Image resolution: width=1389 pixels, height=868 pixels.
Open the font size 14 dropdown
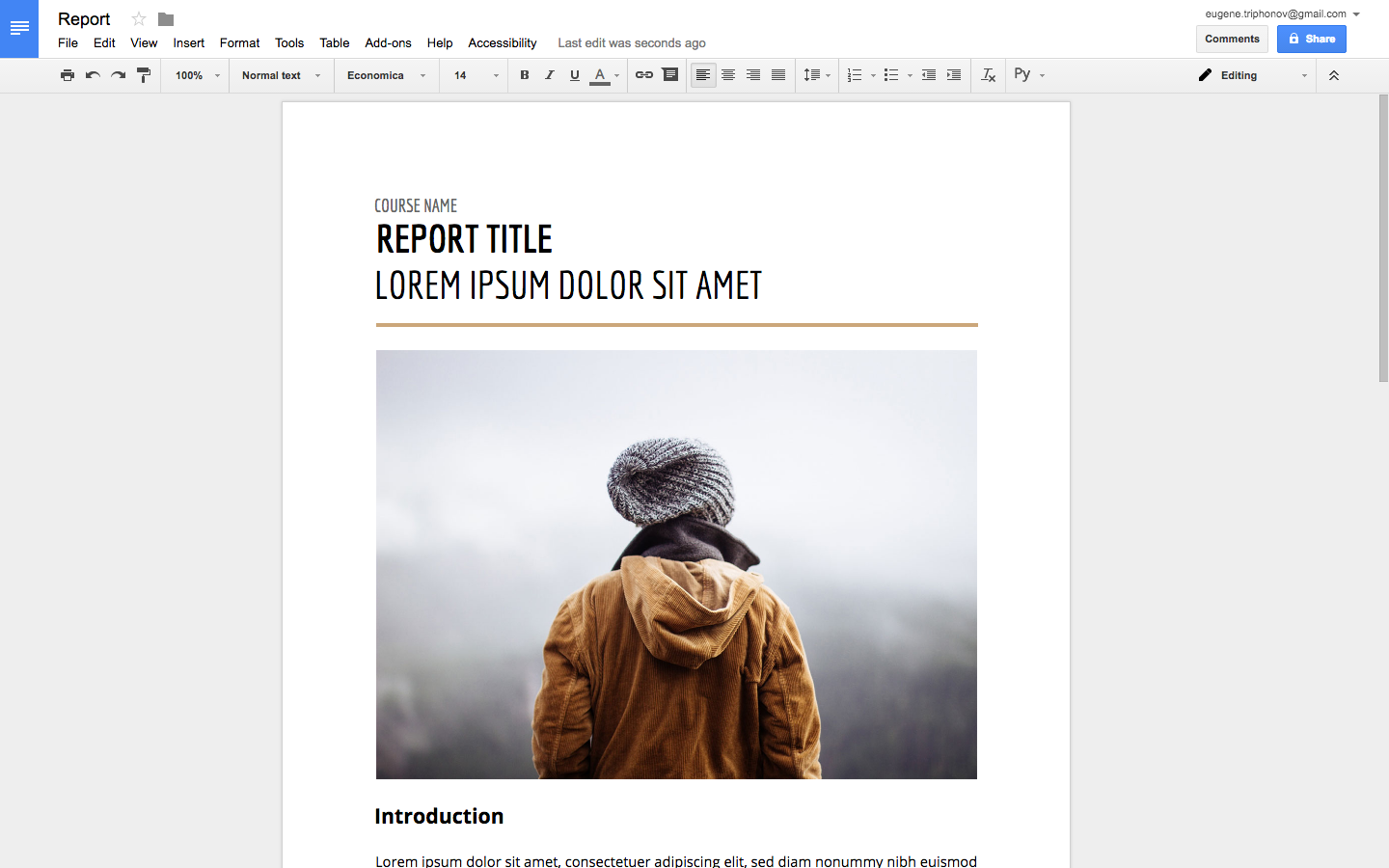coord(477,75)
